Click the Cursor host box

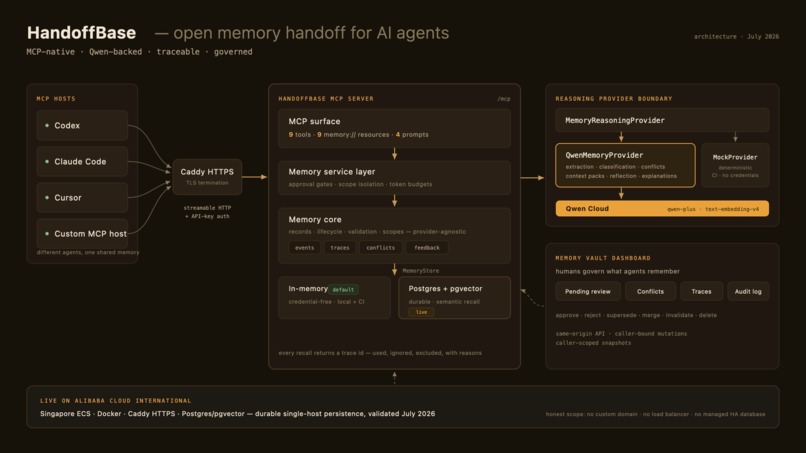(82, 197)
